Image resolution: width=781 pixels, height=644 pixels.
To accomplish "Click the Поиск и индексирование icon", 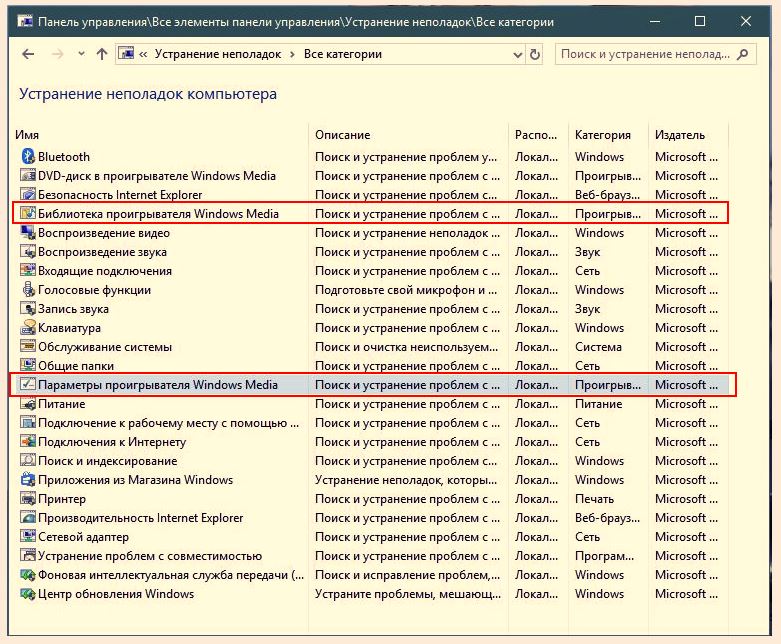I will (28, 460).
